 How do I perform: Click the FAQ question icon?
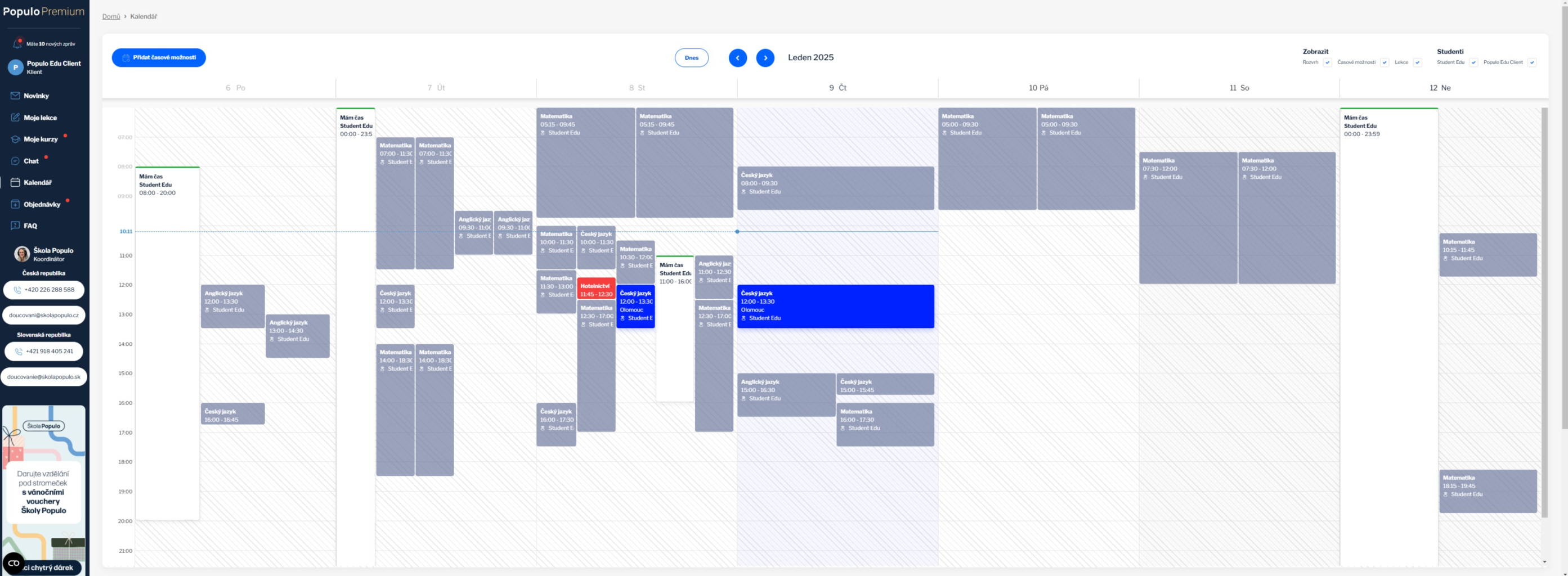tap(15, 226)
